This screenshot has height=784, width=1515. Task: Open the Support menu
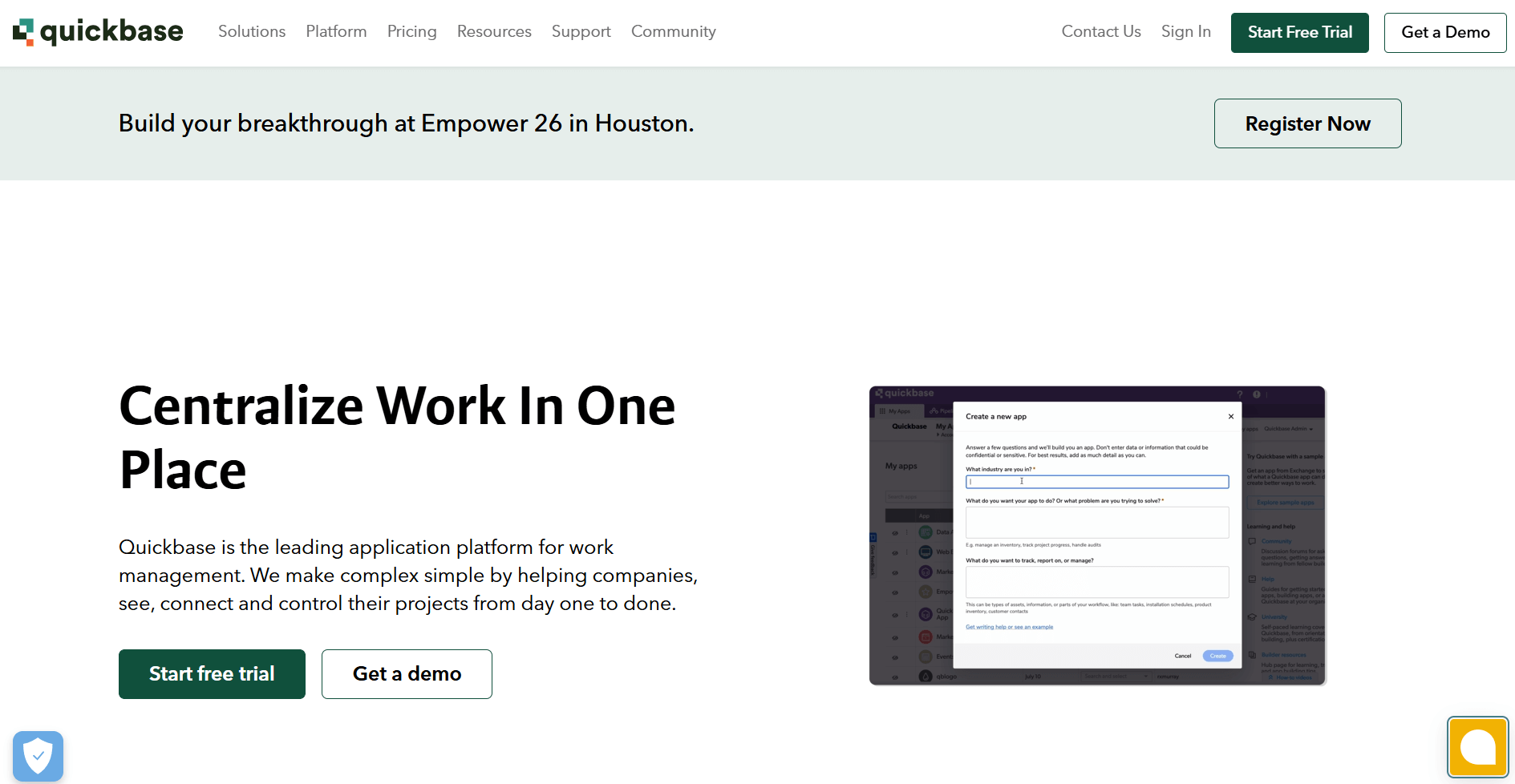pos(581,32)
